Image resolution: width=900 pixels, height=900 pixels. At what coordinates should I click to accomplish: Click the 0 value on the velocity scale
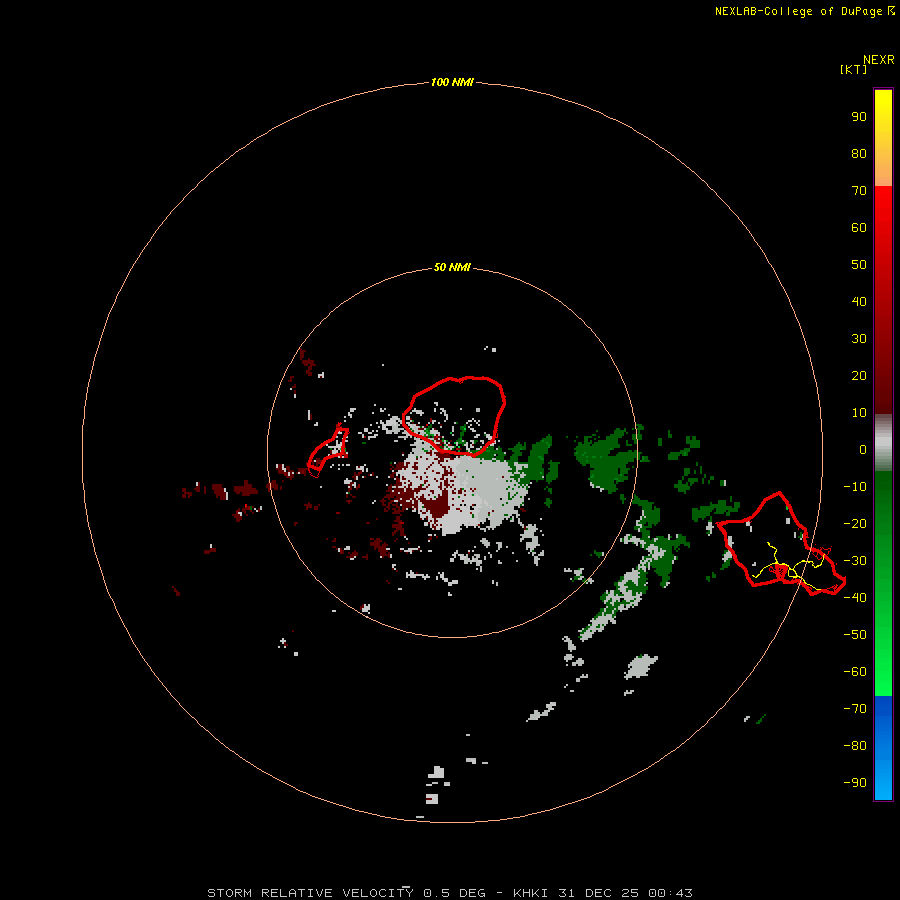863,449
